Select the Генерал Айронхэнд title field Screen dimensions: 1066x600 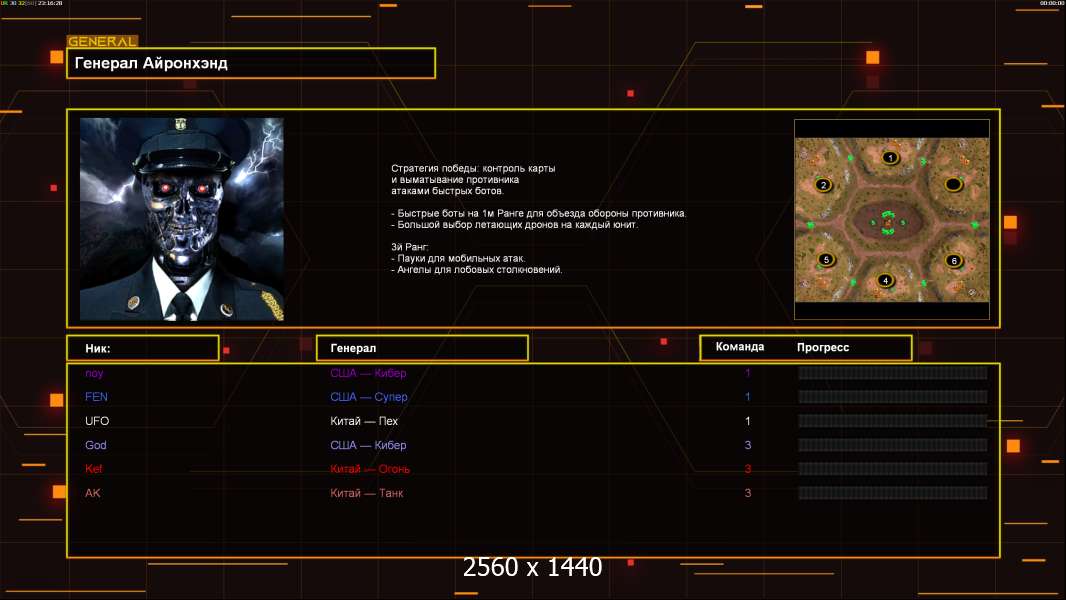click(251, 63)
